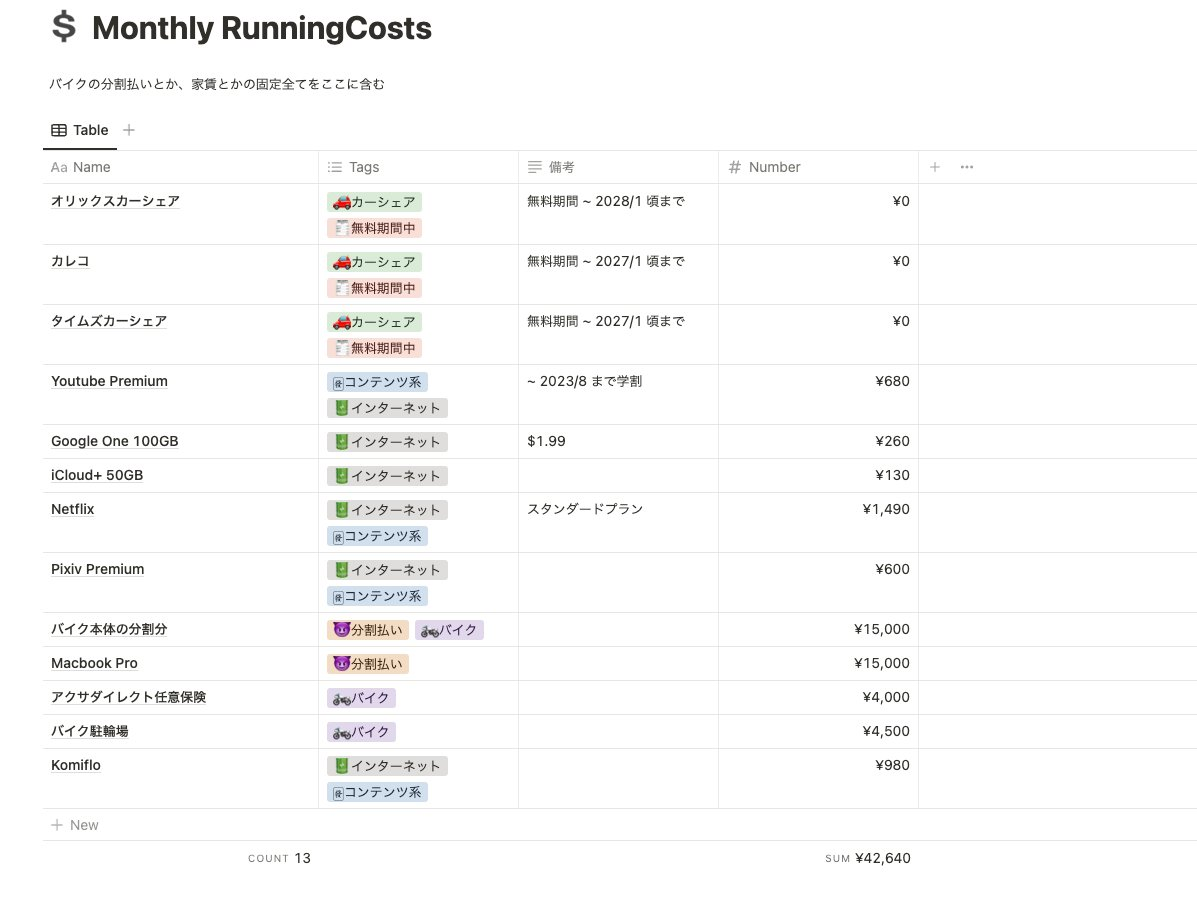Click the ¥15,000 cell for バイク本体の分割分
The height and width of the screenshot is (908, 1197).
[881, 630]
